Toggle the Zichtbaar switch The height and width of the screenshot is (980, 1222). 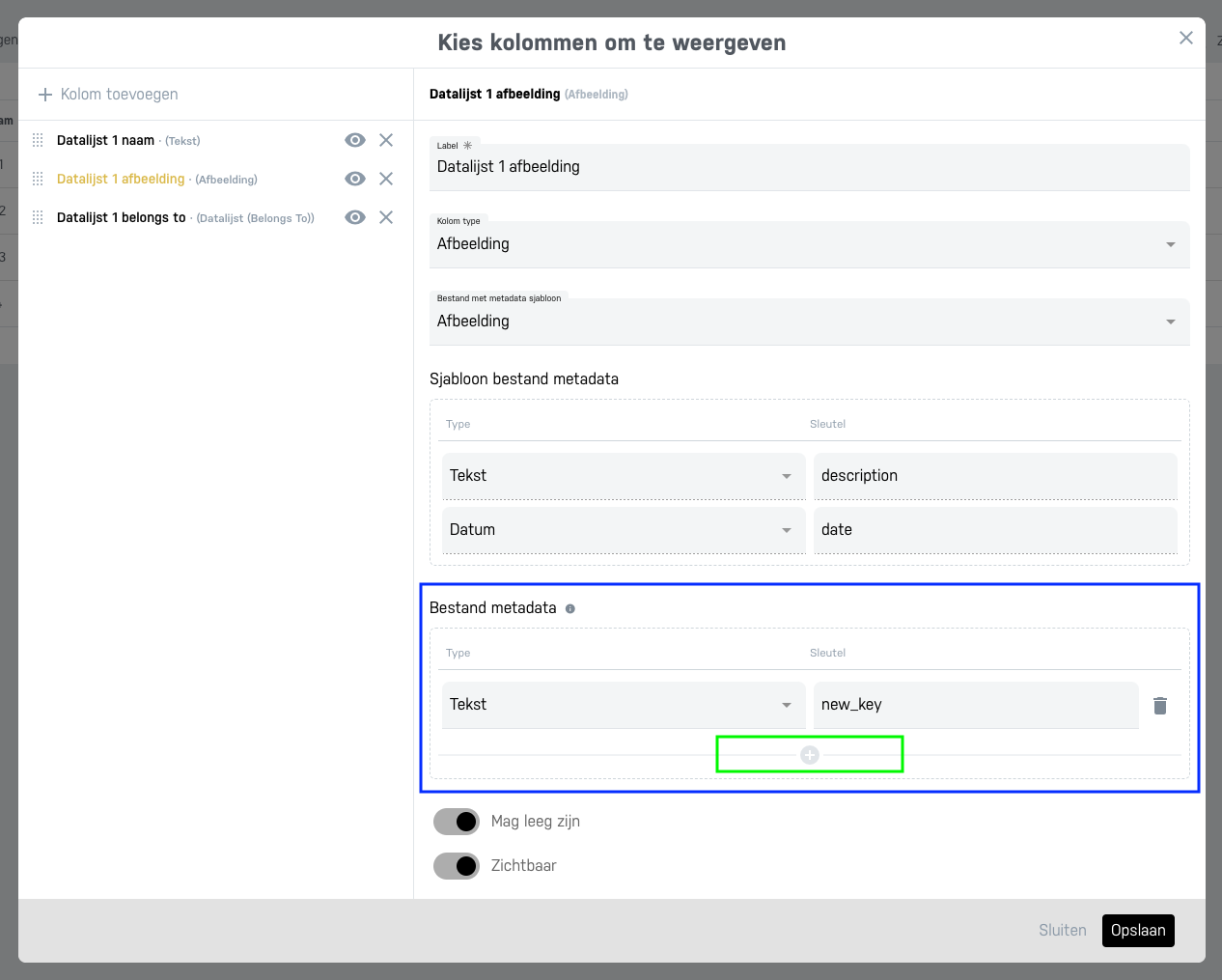tap(457, 866)
